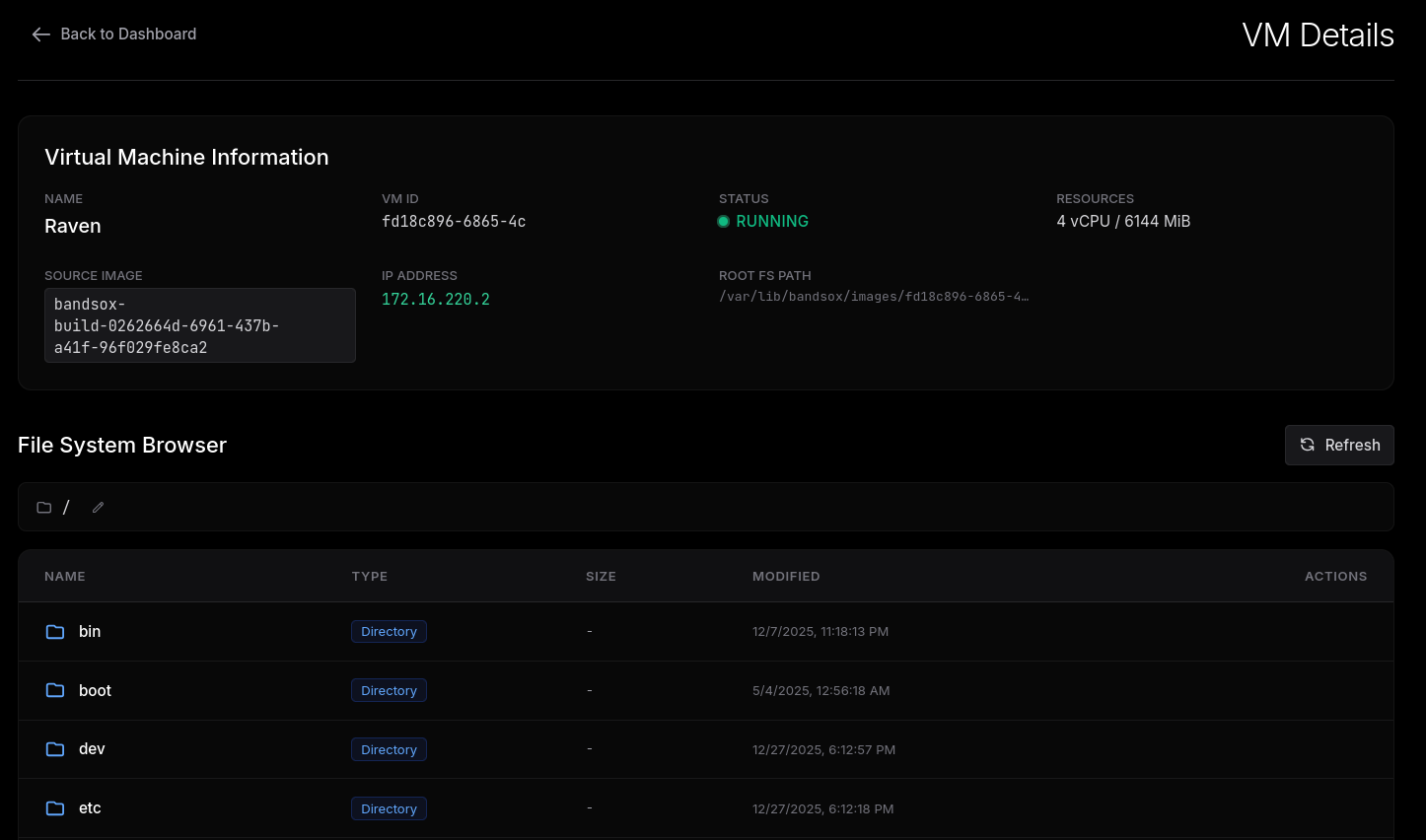The width and height of the screenshot is (1426, 840).
Task: Click resources value 4 vCPU / 6144 MiB
Action: pos(1123,222)
